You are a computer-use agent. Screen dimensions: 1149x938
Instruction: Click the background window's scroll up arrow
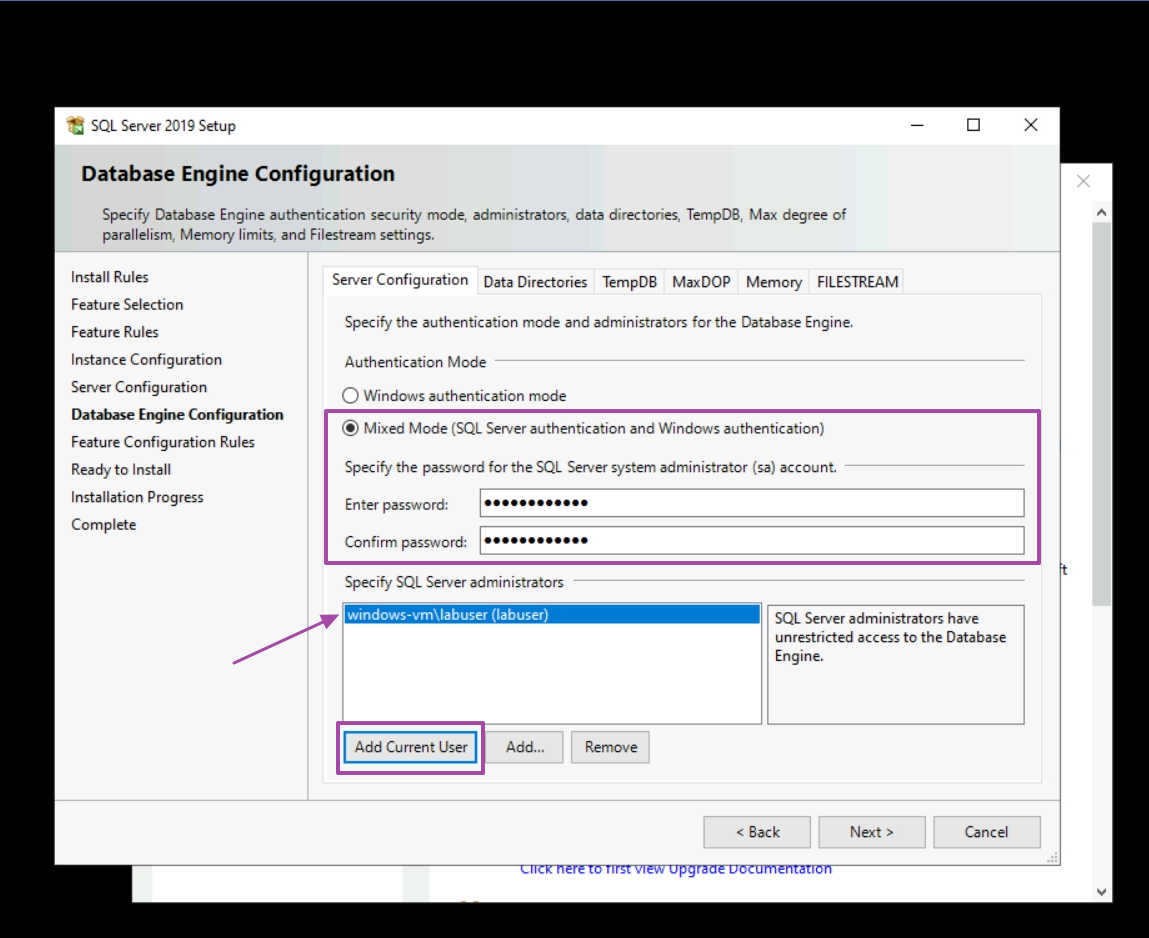pyautogui.click(x=1101, y=213)
